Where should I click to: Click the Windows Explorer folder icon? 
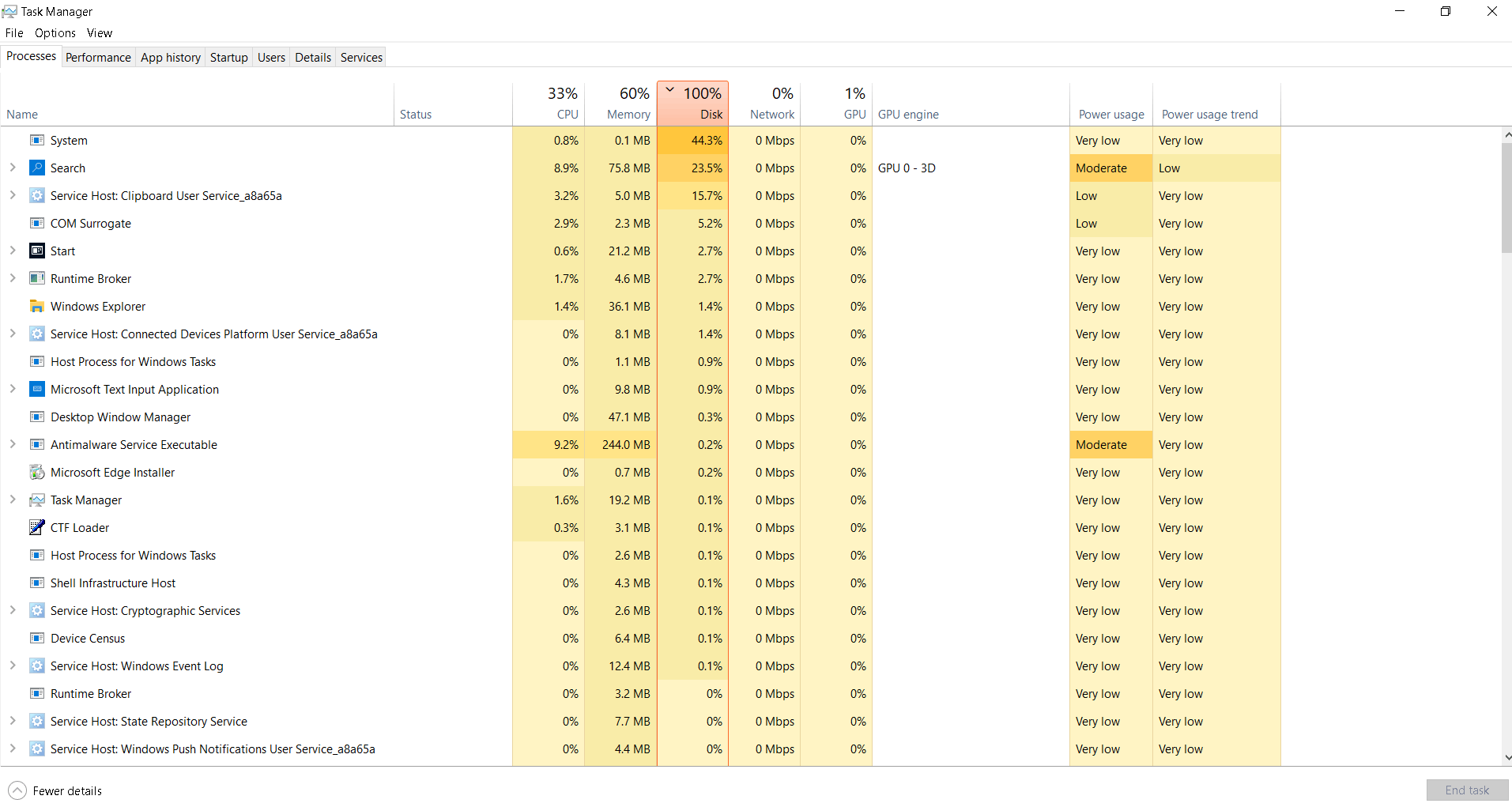pyautogui.click(x=37, y=306)
